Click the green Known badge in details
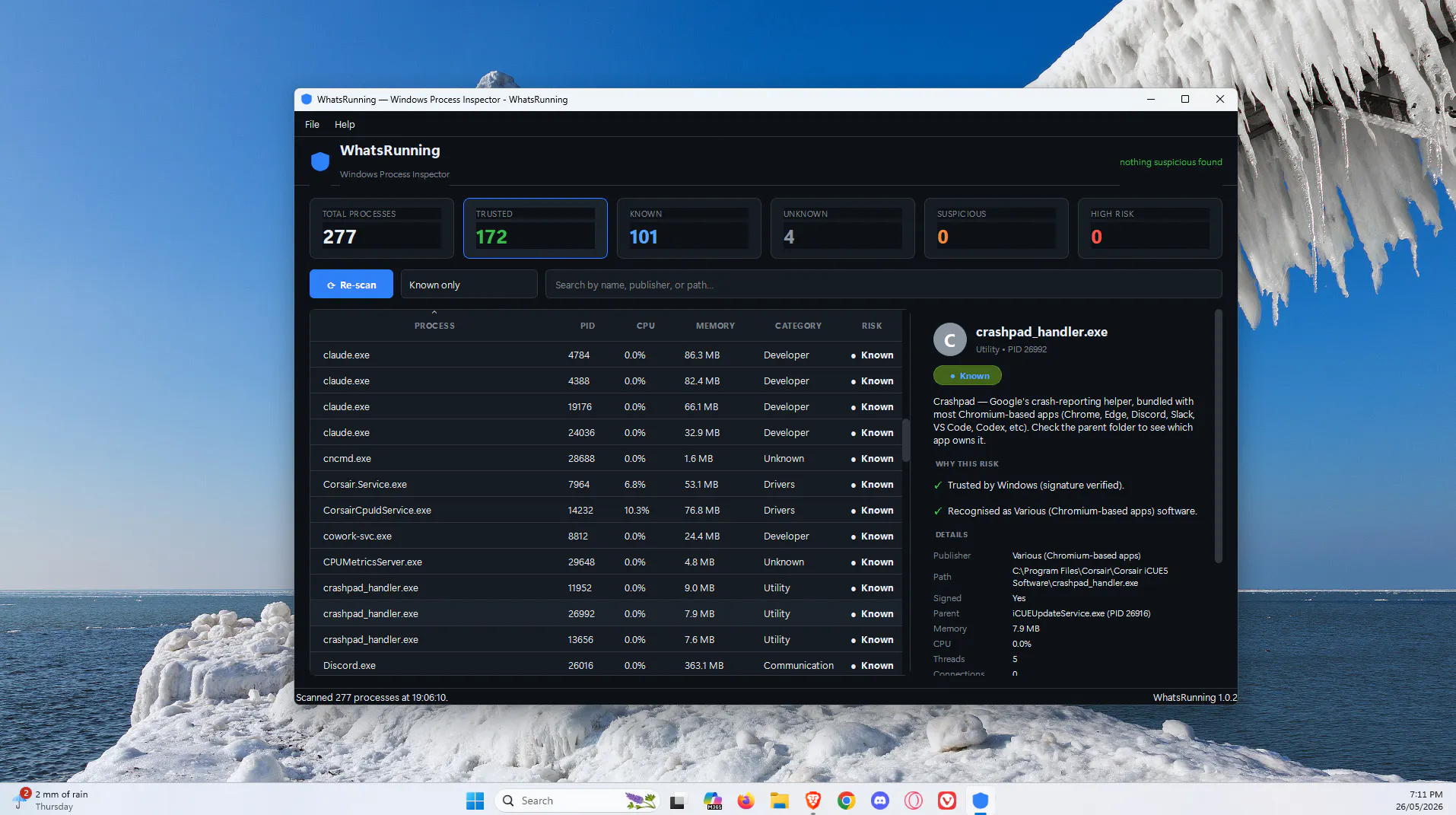1456x815 pixels. [968, 375]
